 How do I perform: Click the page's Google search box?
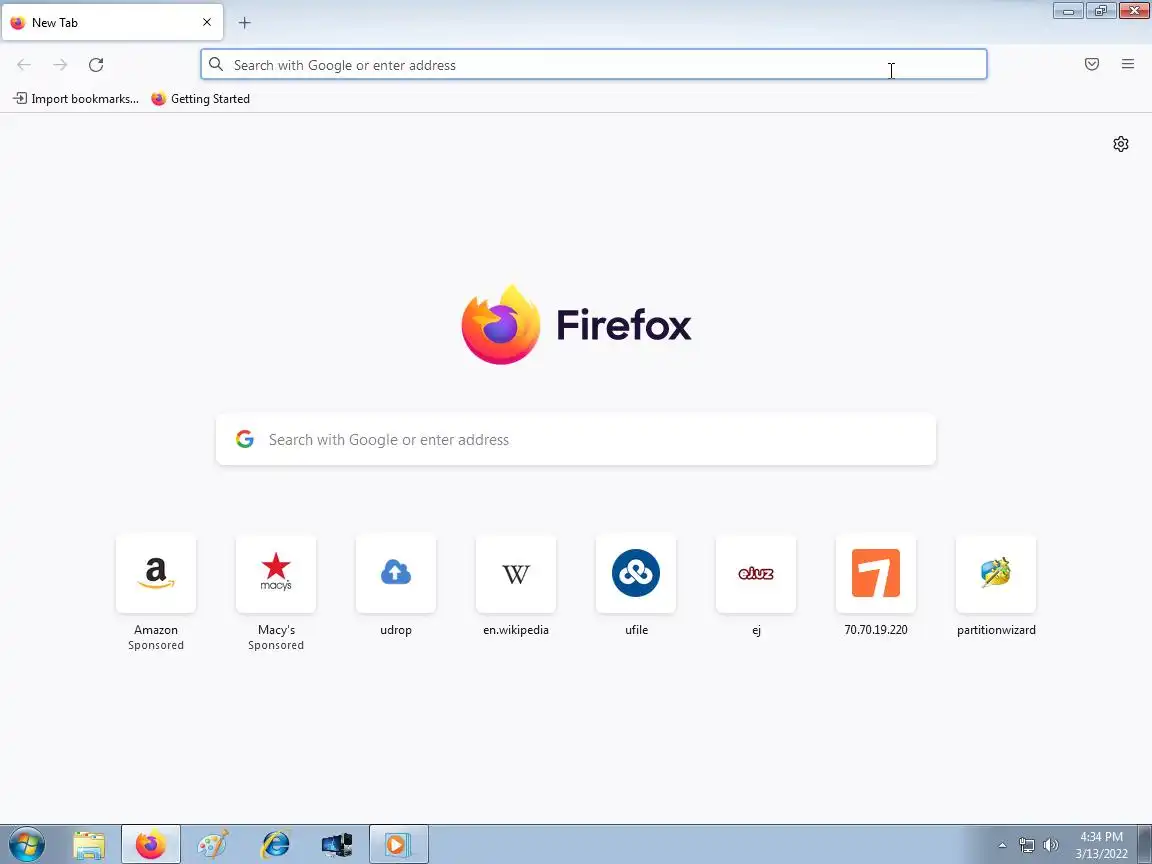(576, 439)
